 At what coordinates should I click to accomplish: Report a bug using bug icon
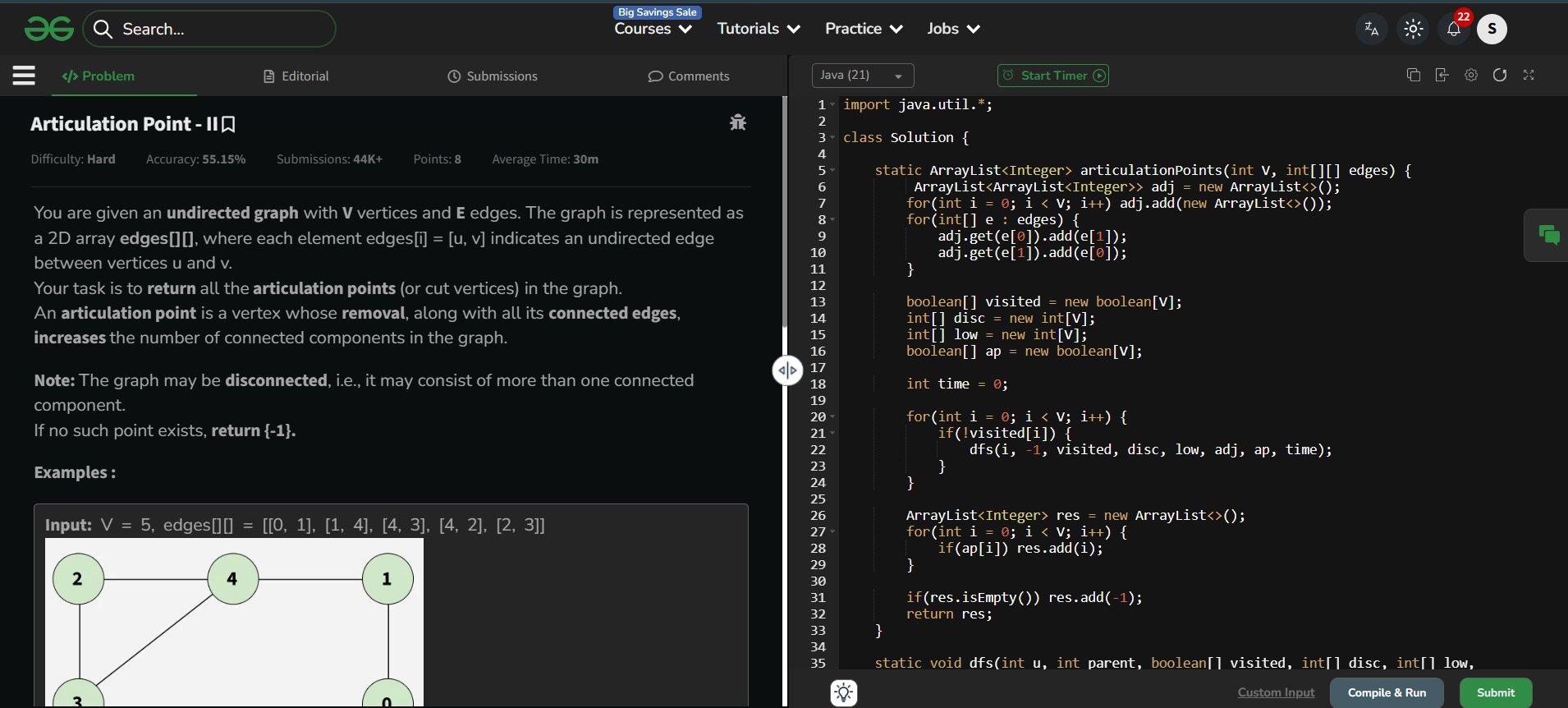[x=737, y=122]
